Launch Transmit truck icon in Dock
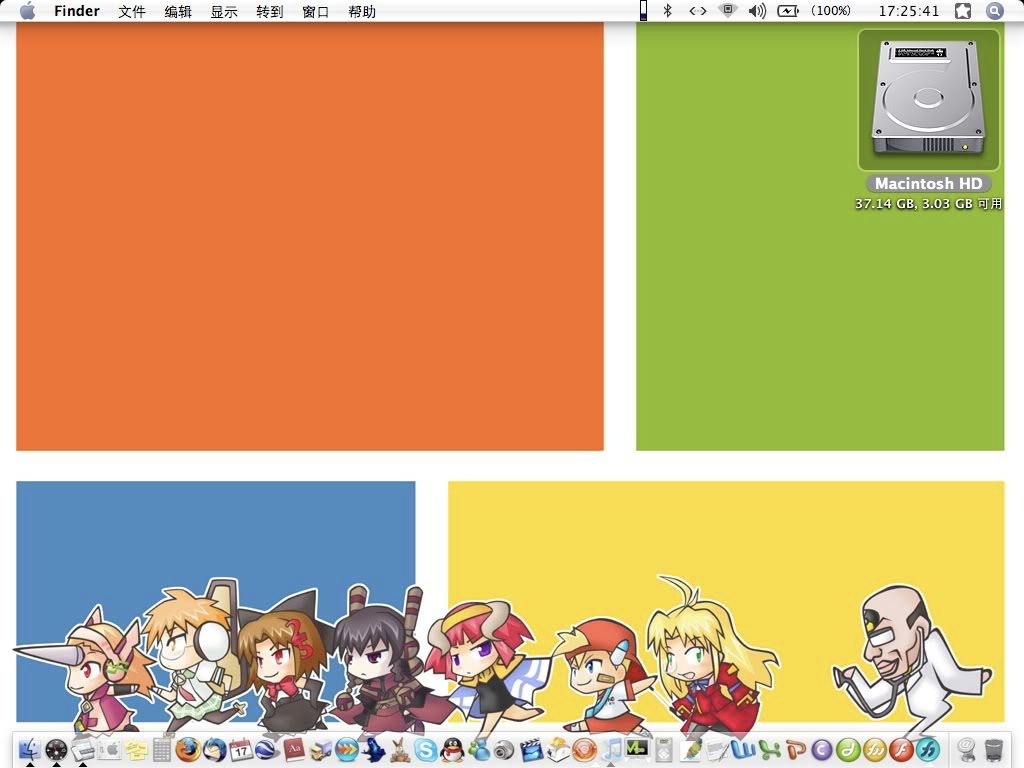 tap(320, 749)
